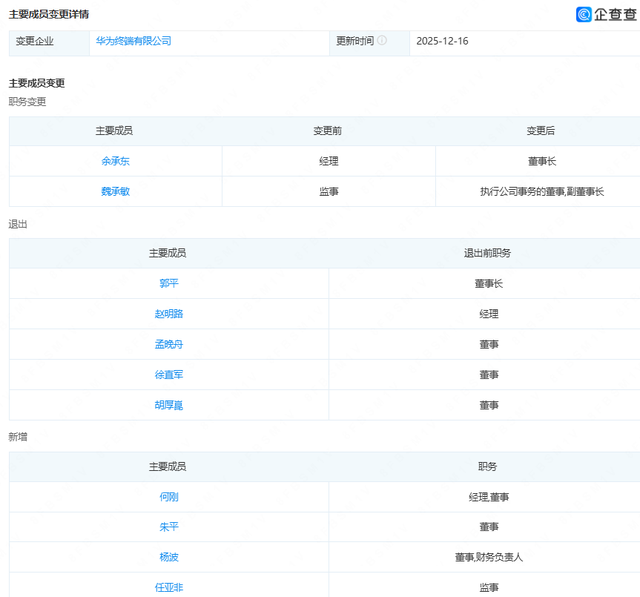Select 何刚 in the 新增 table

[169, 496]
